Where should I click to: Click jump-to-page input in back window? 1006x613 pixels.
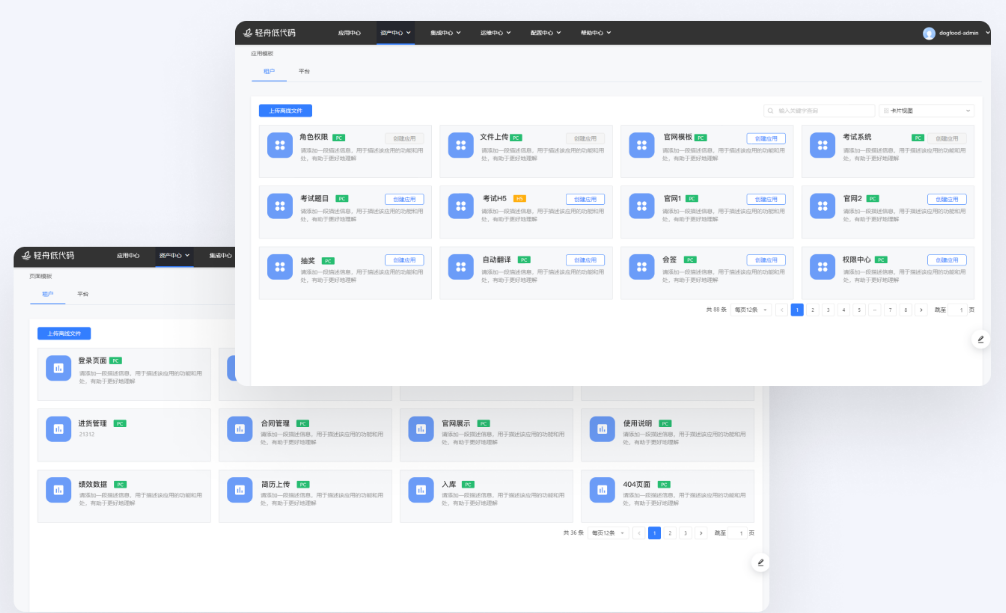coord(738,533)
